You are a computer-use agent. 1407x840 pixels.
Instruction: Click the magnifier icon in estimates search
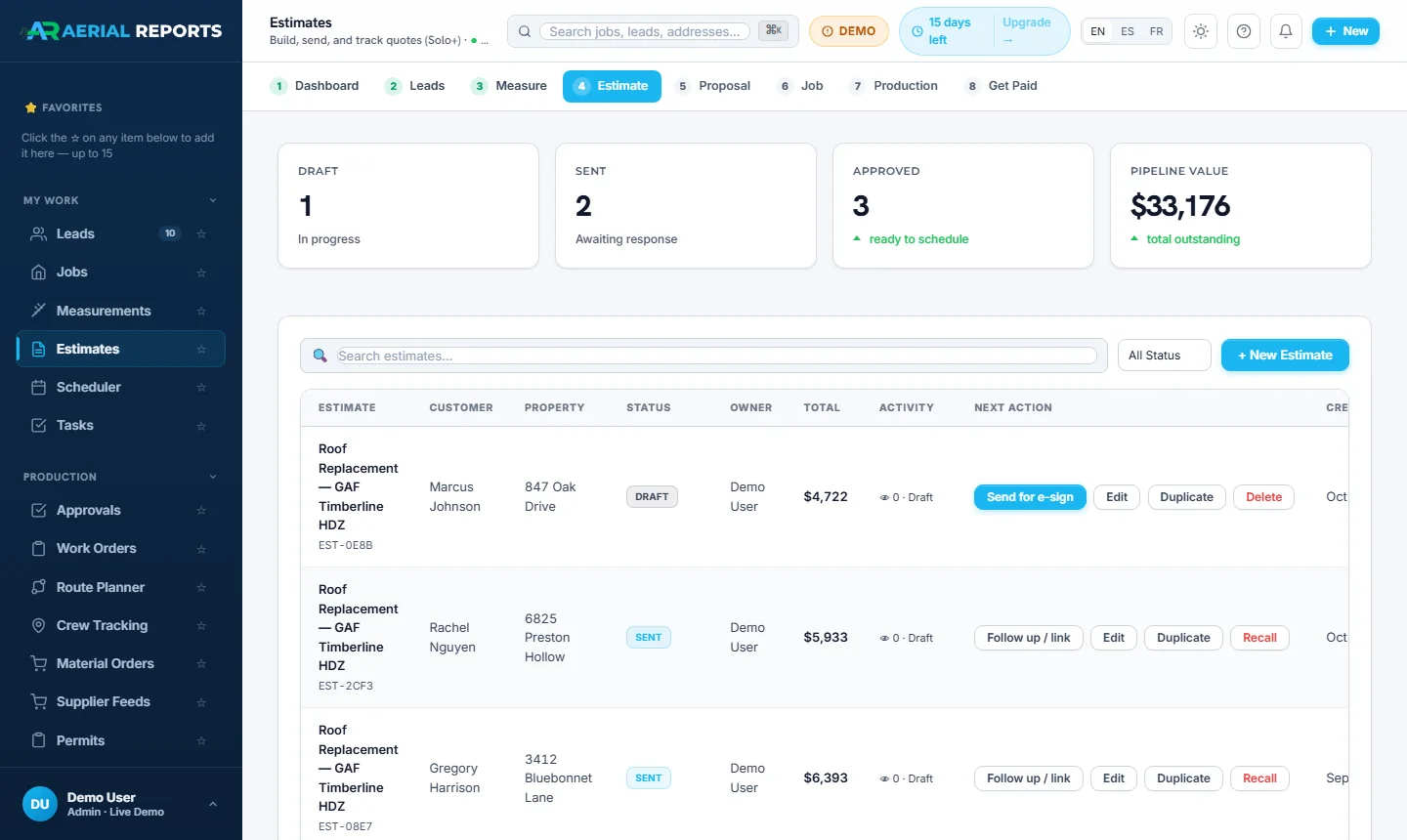click(320, 356)
